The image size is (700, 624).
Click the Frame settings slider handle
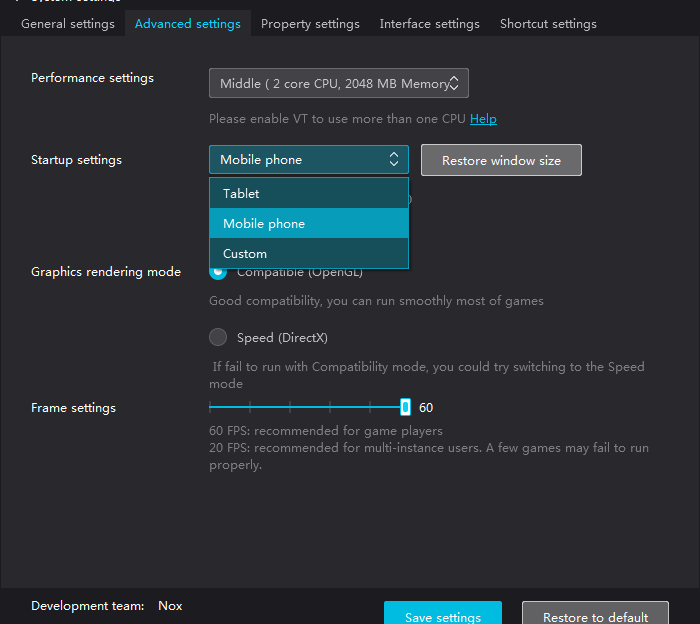tap(405, 407)
